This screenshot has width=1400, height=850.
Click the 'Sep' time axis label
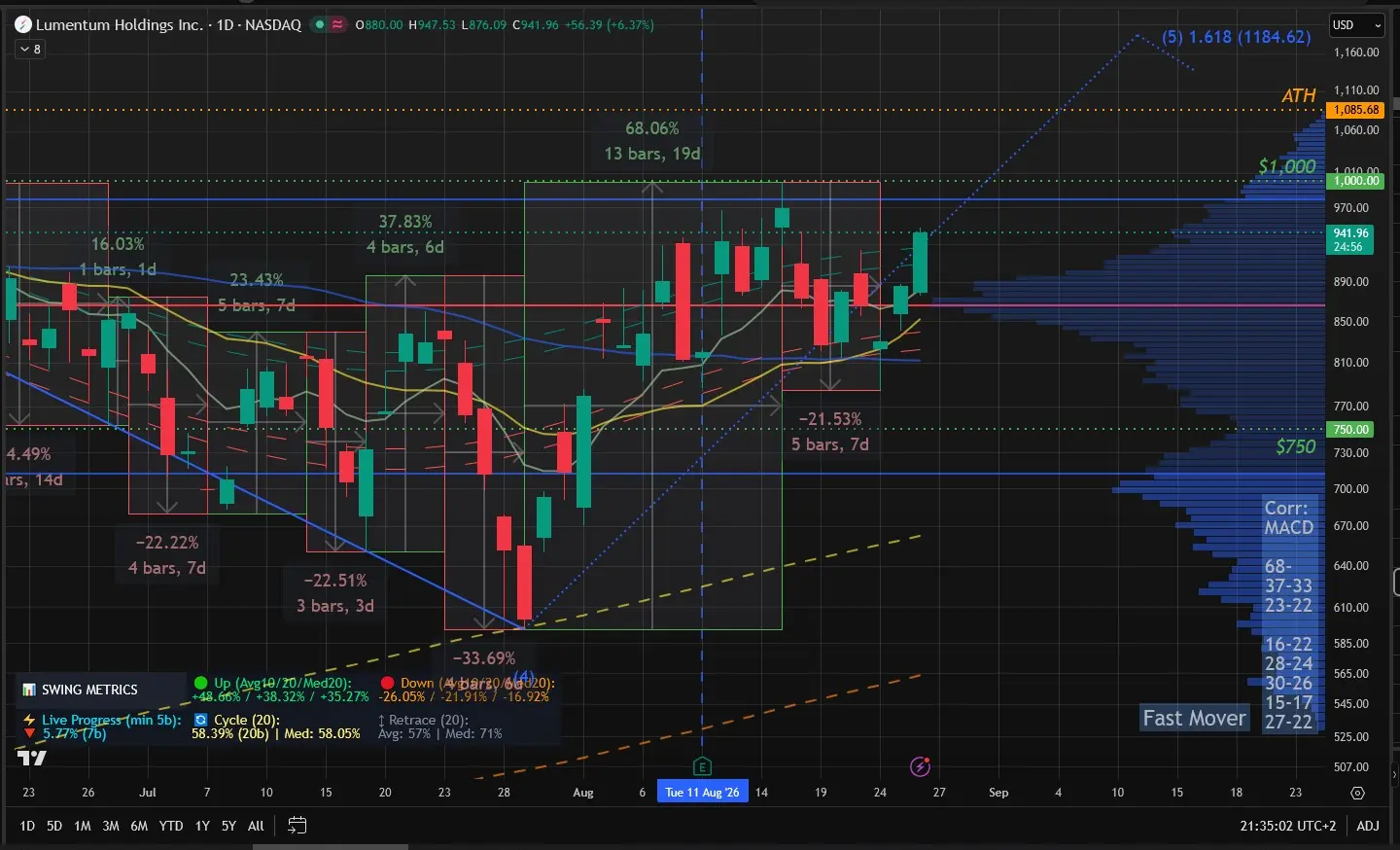pos(998,793)
